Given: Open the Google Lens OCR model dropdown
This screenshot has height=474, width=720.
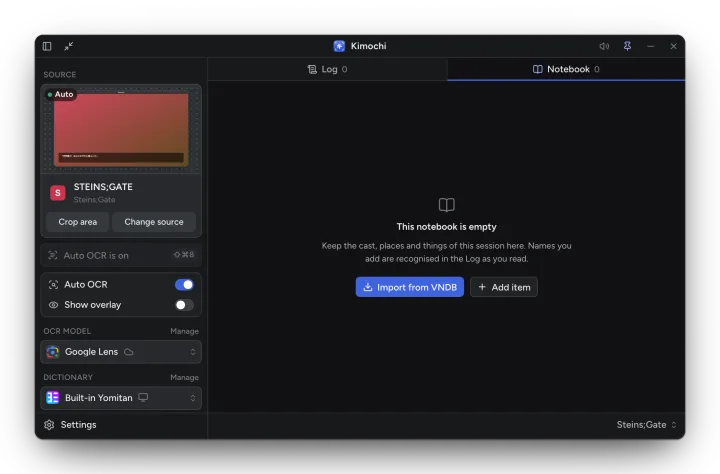Looking at the screenshot, I should tap(121, 352).
